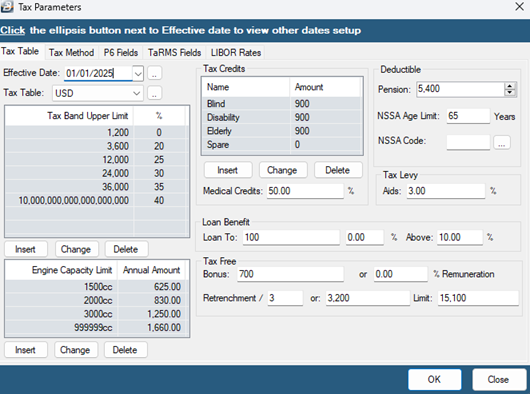Select the Spare tax credit row
Screen dimensions: 530x394
pyautogui.click(x=282, y=144)
